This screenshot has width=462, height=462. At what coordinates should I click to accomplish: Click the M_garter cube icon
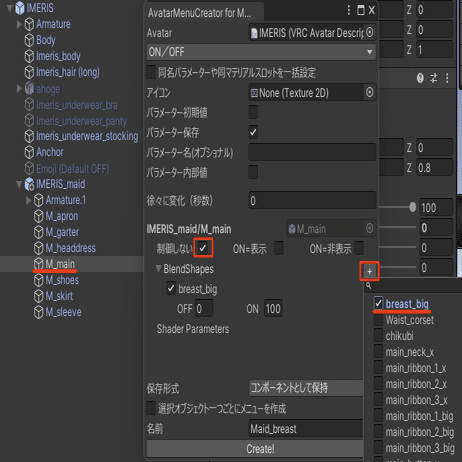coord(39,232)
